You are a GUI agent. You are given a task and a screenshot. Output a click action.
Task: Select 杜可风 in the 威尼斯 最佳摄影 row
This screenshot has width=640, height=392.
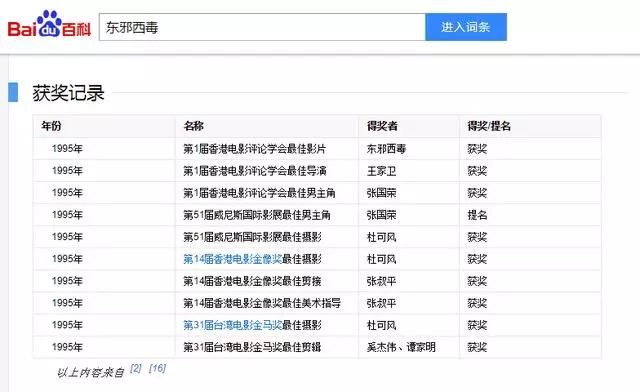(381, 237)
